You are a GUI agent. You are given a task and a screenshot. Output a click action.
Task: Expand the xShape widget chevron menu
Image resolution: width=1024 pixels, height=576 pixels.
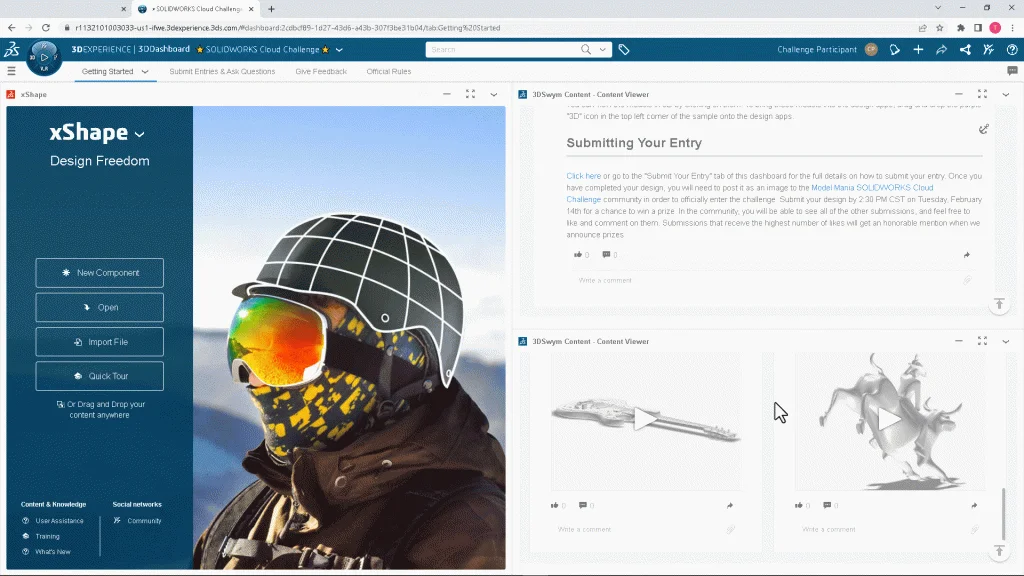pyautogui.click(x=493, y=94)
